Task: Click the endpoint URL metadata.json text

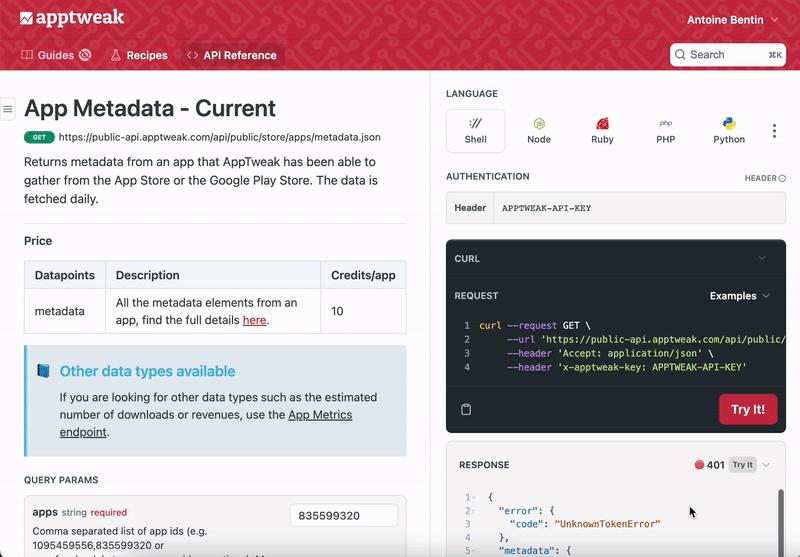Action: tap(219, 137)
